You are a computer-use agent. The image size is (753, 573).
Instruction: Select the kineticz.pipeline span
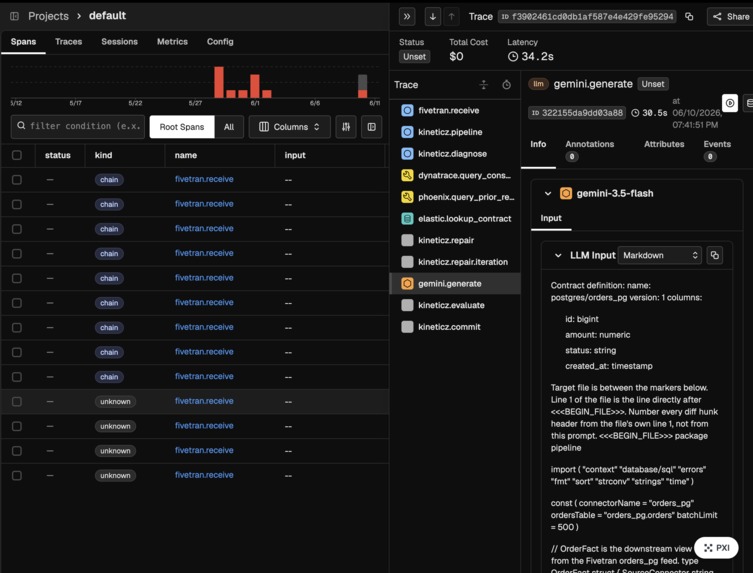point(455,132)
